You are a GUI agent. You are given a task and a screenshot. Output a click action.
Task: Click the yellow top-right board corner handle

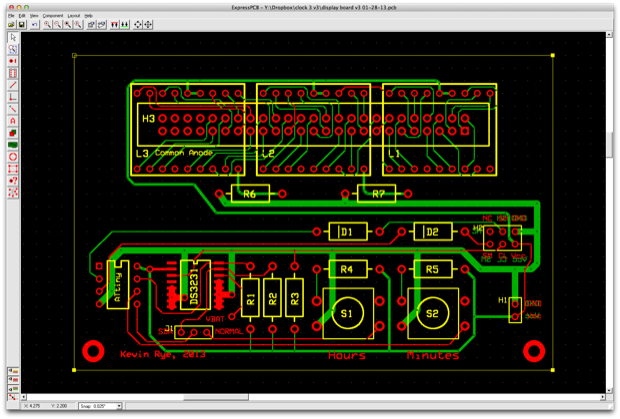[x=552, y=55]
